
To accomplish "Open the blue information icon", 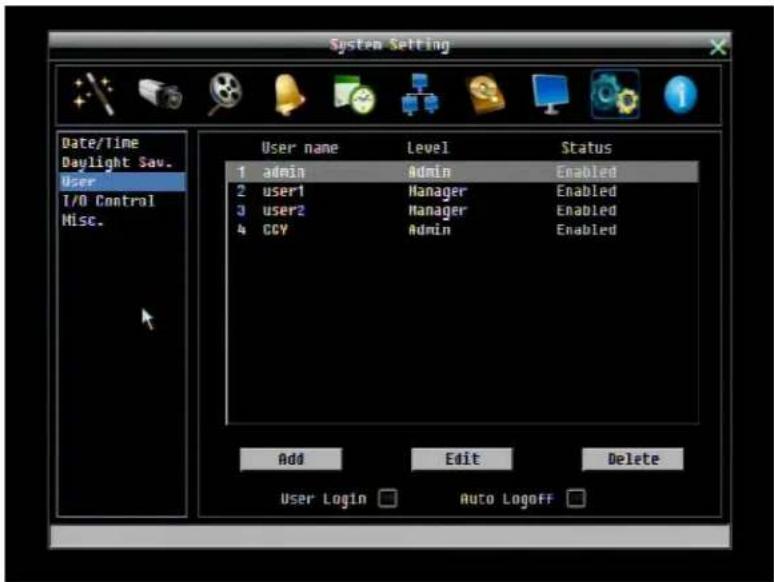I will click(x=681, y=94).
